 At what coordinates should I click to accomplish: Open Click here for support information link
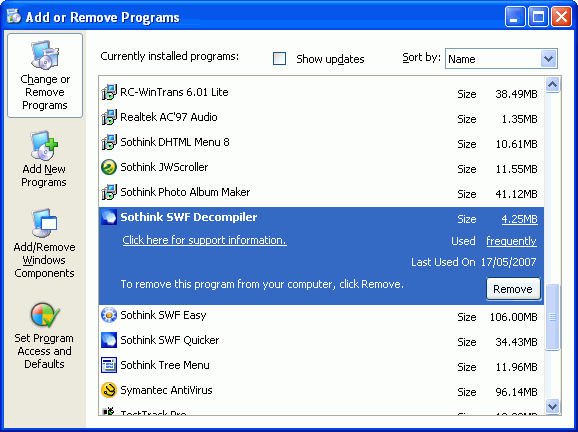pos(205,240)
